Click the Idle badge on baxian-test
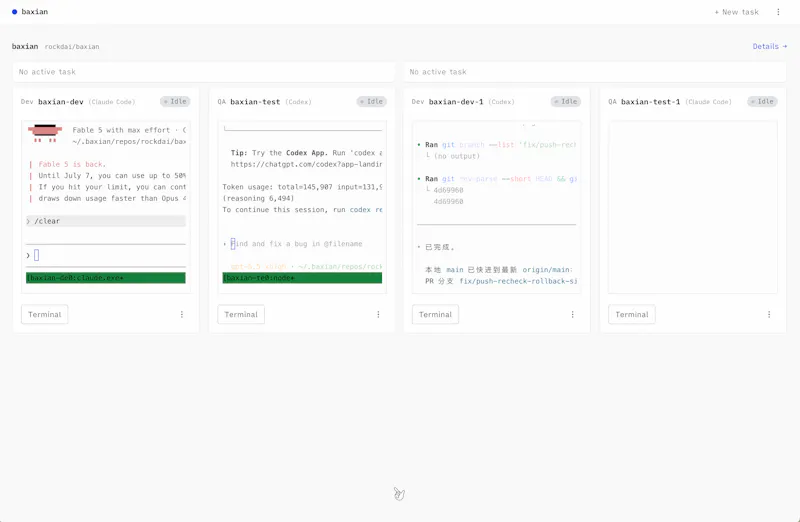Image resolution: width=800 pixels, height=522 pixels. tap(371, 102)
